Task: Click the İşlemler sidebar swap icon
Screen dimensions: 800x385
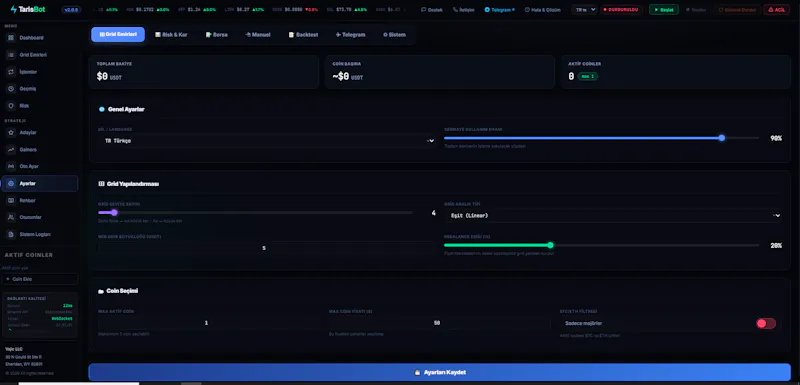Action: 11,72
